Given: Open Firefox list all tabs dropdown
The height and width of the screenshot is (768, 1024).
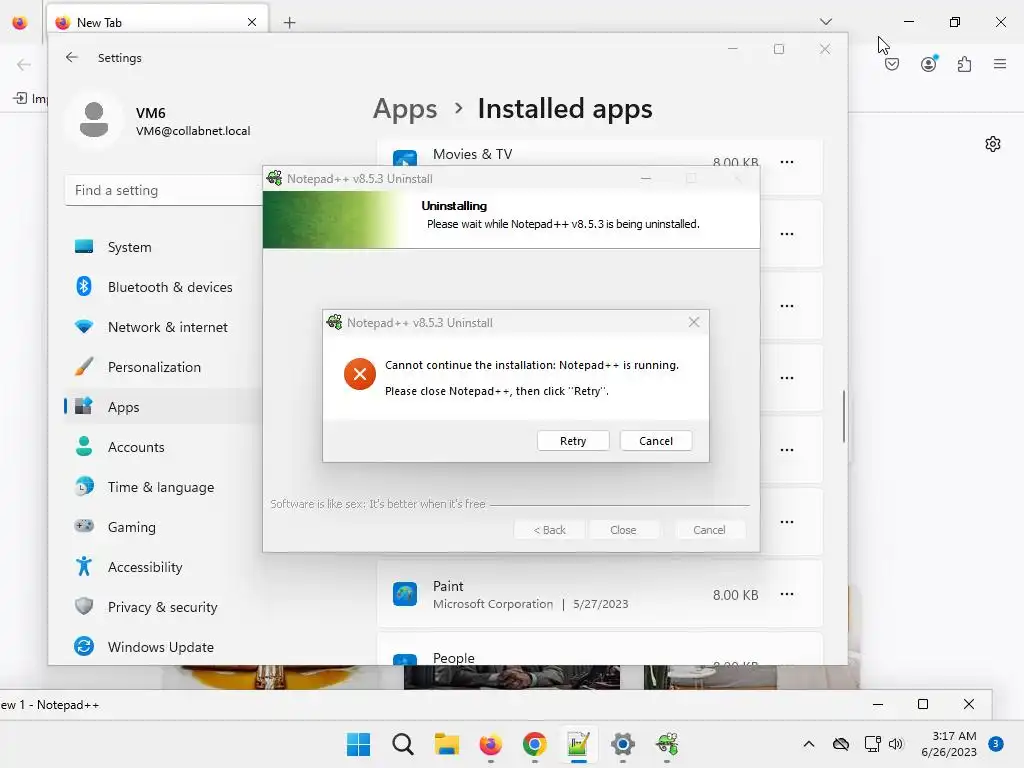Looking at the screenshot, I should pyautogui.click(x=825, y=22).
